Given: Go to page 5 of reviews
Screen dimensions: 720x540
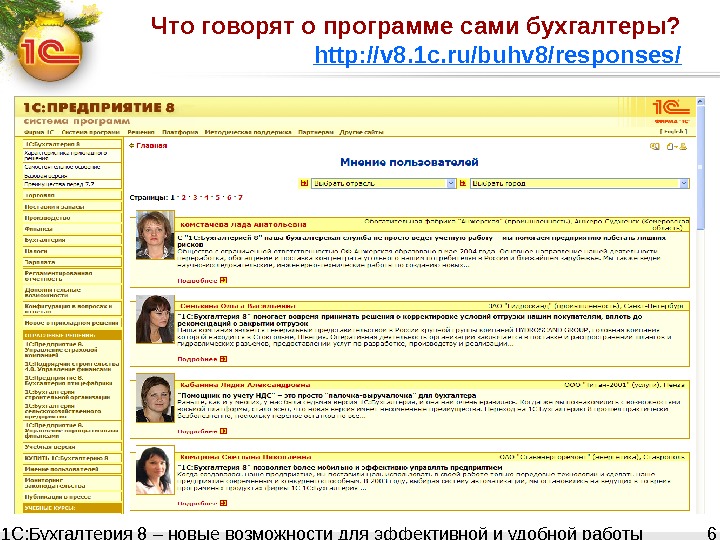Looking at the screenshot, I should click(218, 197).
